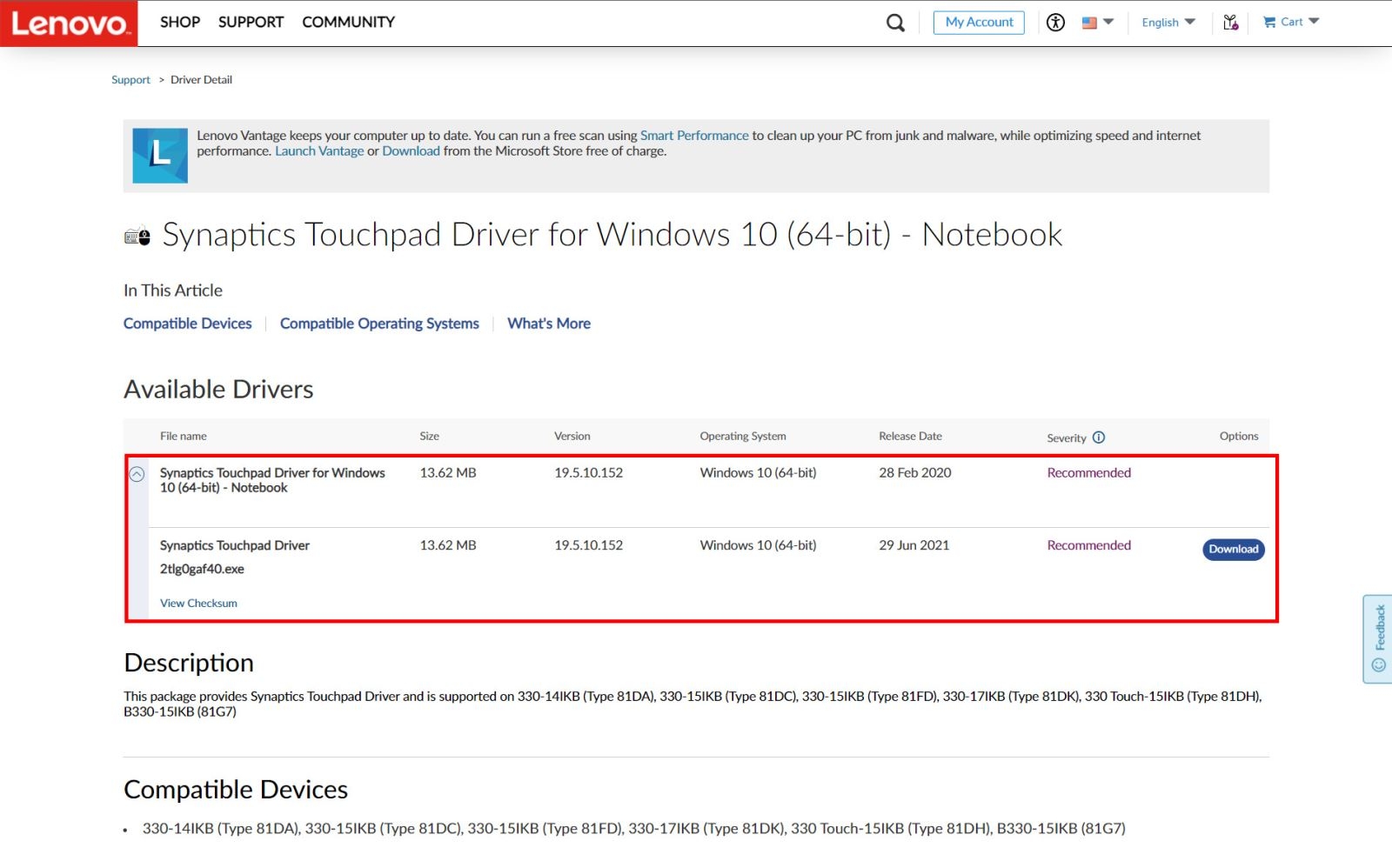The image size is (1392, 868).
Task: Click the Size column header
Action: (429, 437)
